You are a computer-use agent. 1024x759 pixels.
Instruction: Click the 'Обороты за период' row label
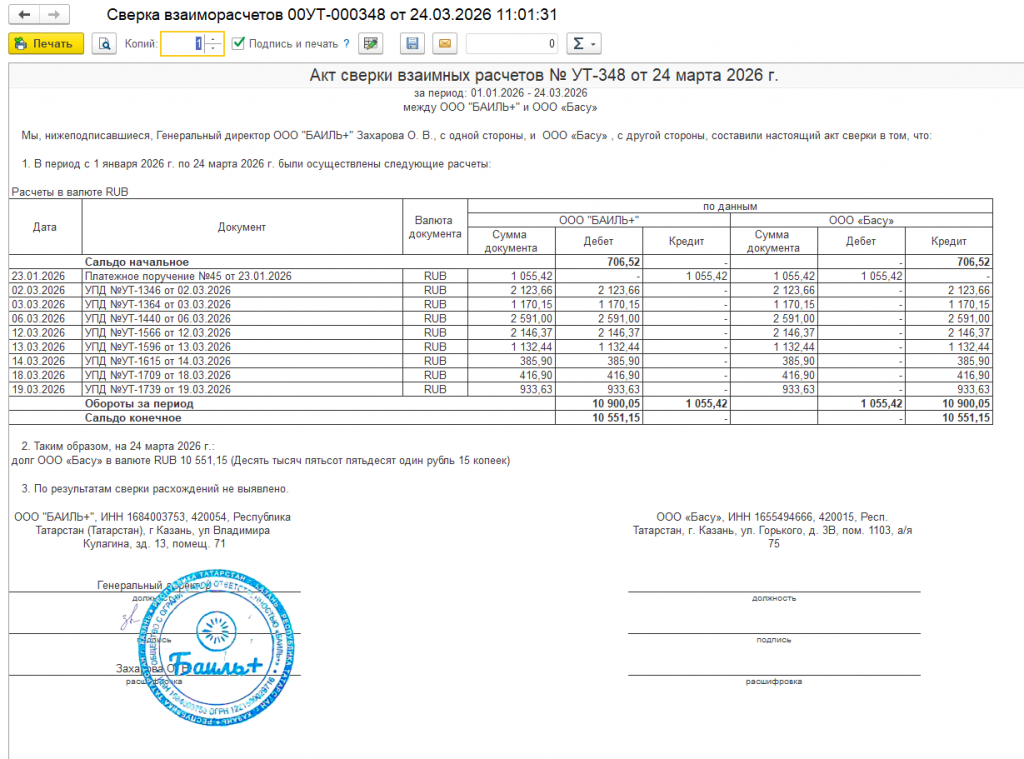point(139,404)
